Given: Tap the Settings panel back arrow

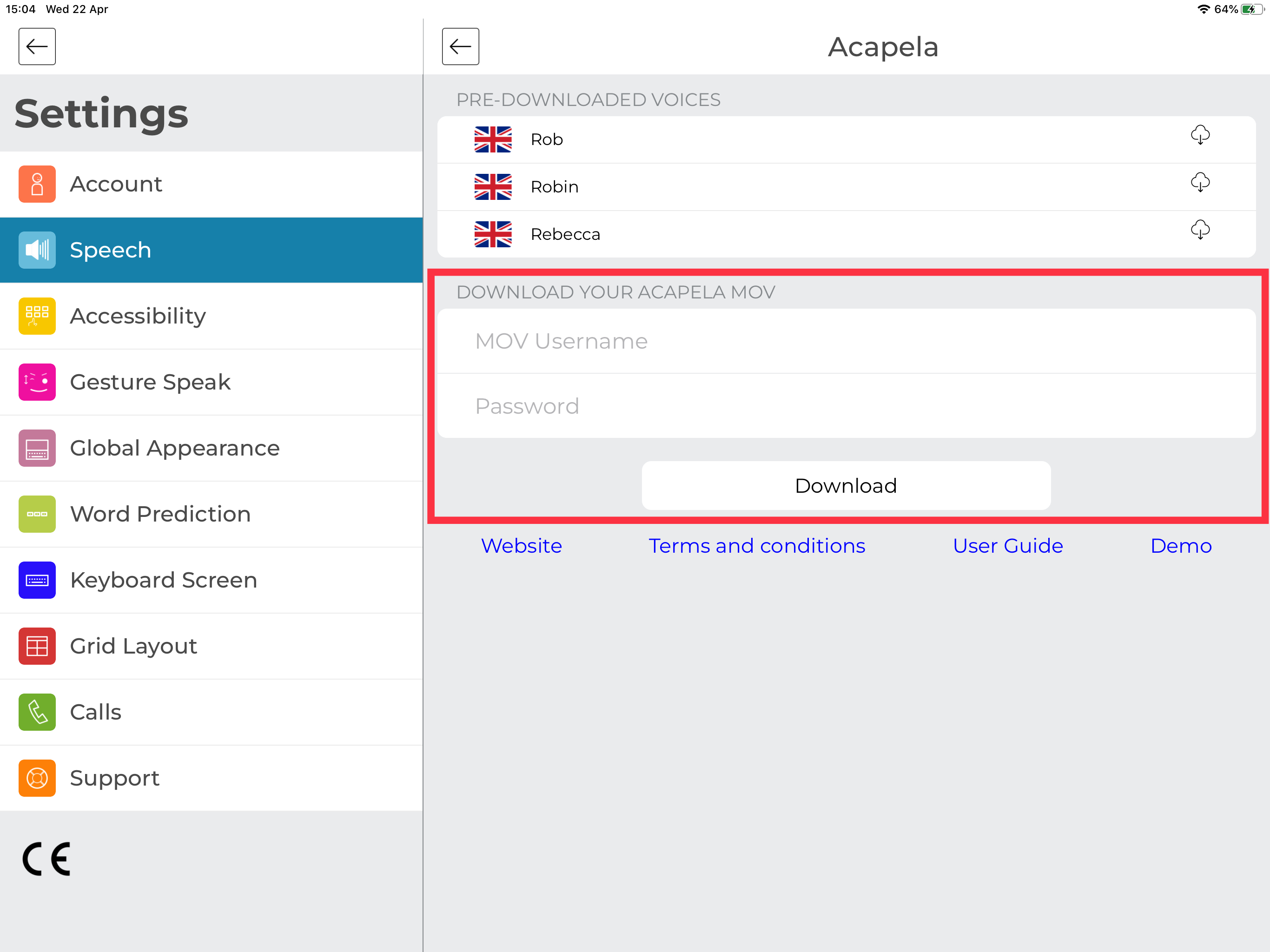Looking at the screenshot, I should coord(37,46).
